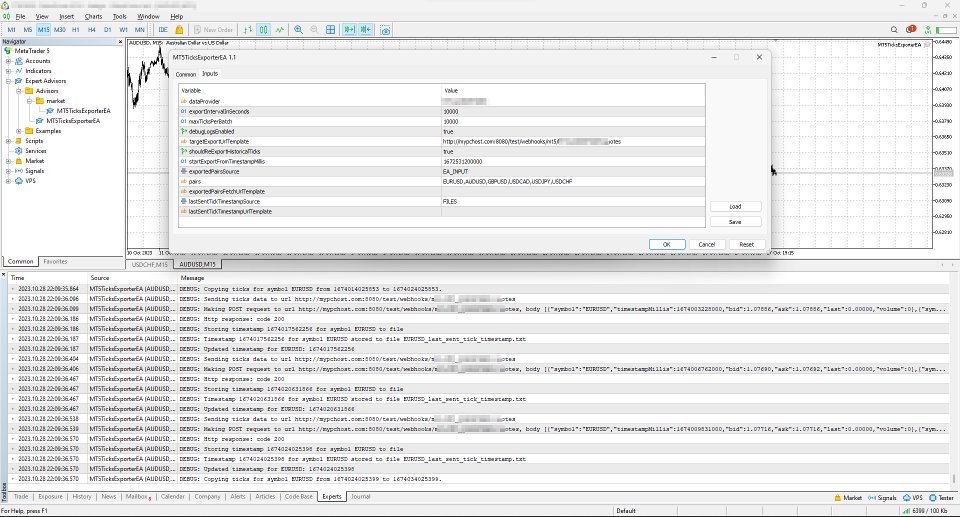Open notifications icon with red badge
Image resolution: width=960 pixels, height=517 pixels.
coord(910,29)
